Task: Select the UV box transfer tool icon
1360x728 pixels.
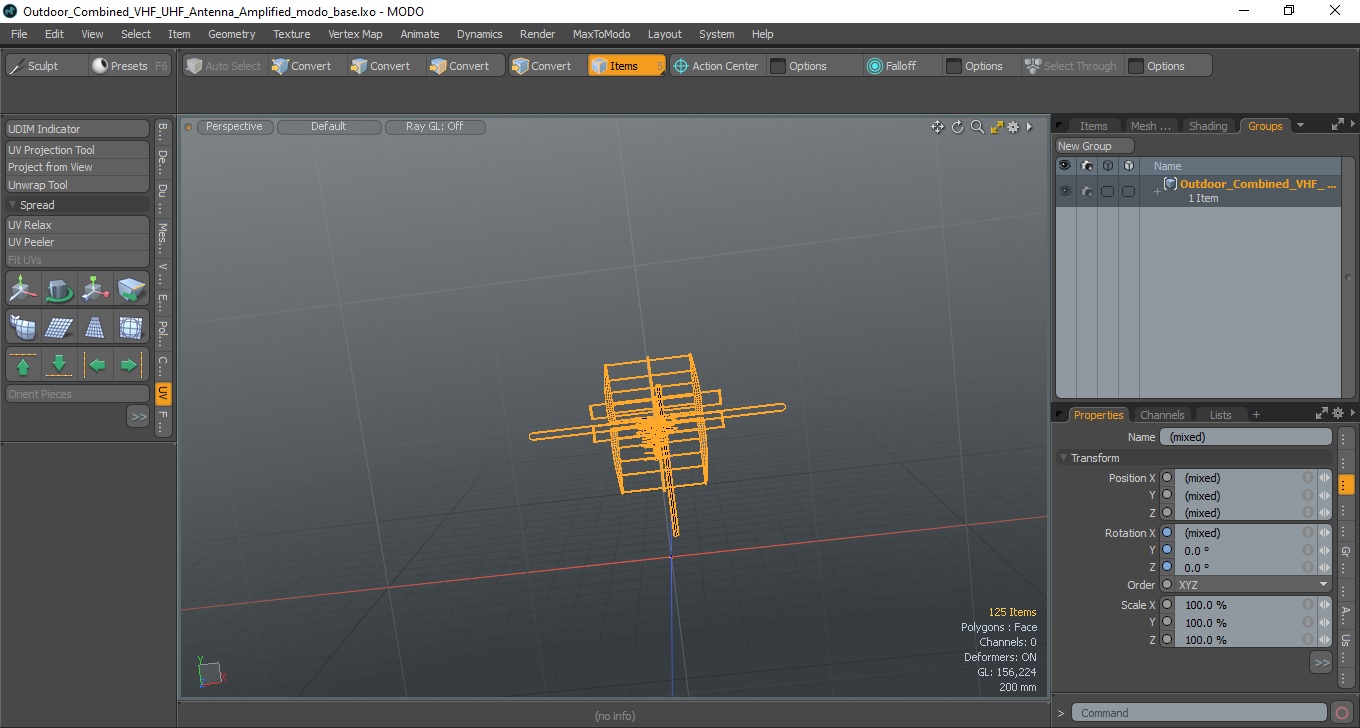Action: point(131,289)
